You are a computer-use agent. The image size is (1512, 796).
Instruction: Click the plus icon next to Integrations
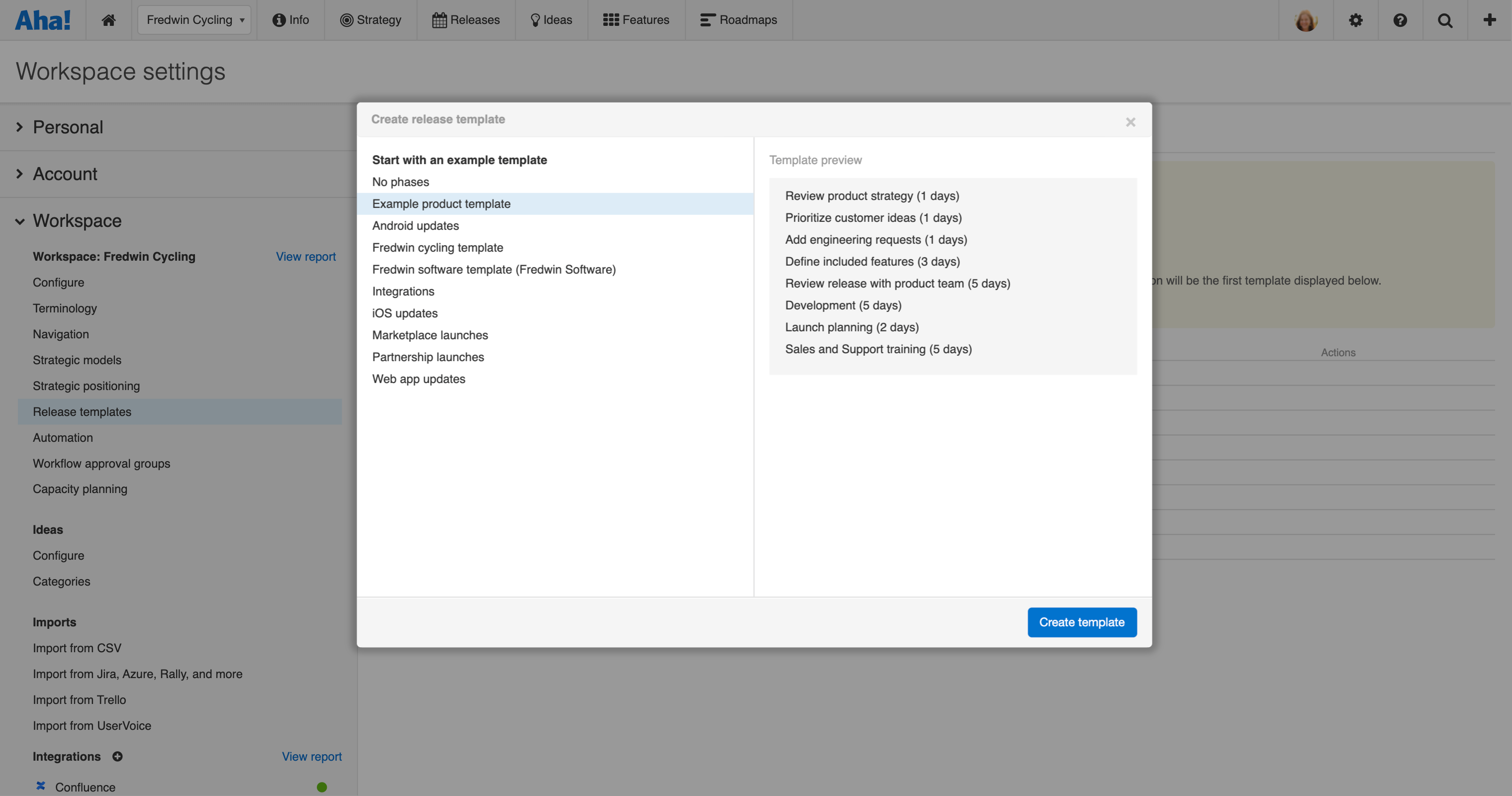coord(117,756)
